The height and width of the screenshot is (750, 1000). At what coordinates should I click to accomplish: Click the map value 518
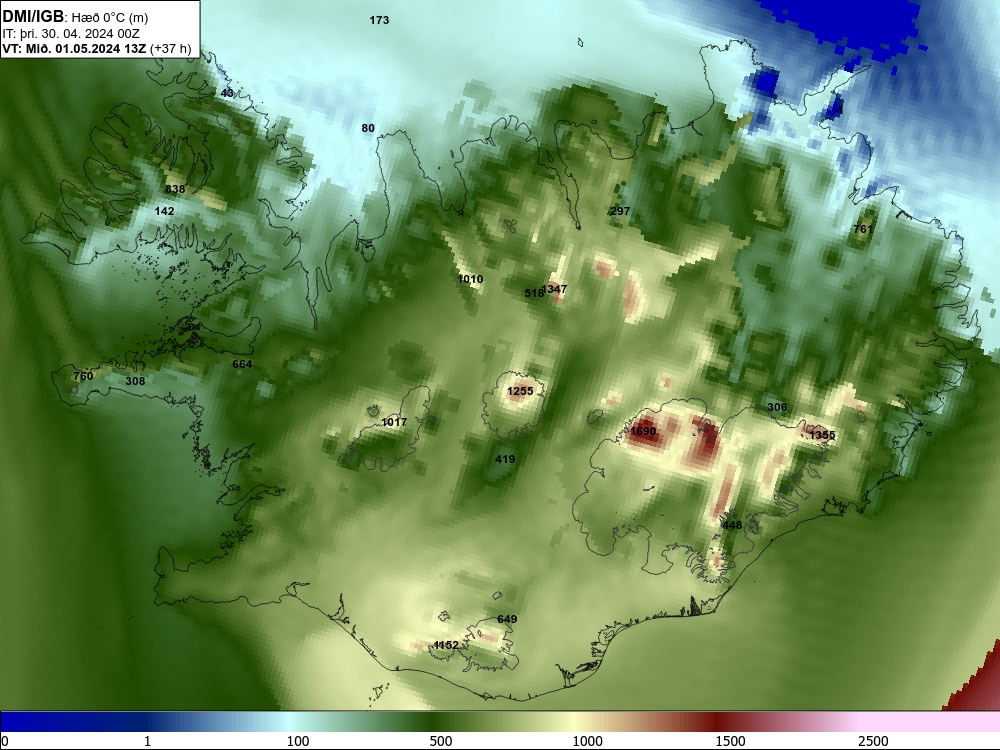pyautogui.click(x=534, y=293)
